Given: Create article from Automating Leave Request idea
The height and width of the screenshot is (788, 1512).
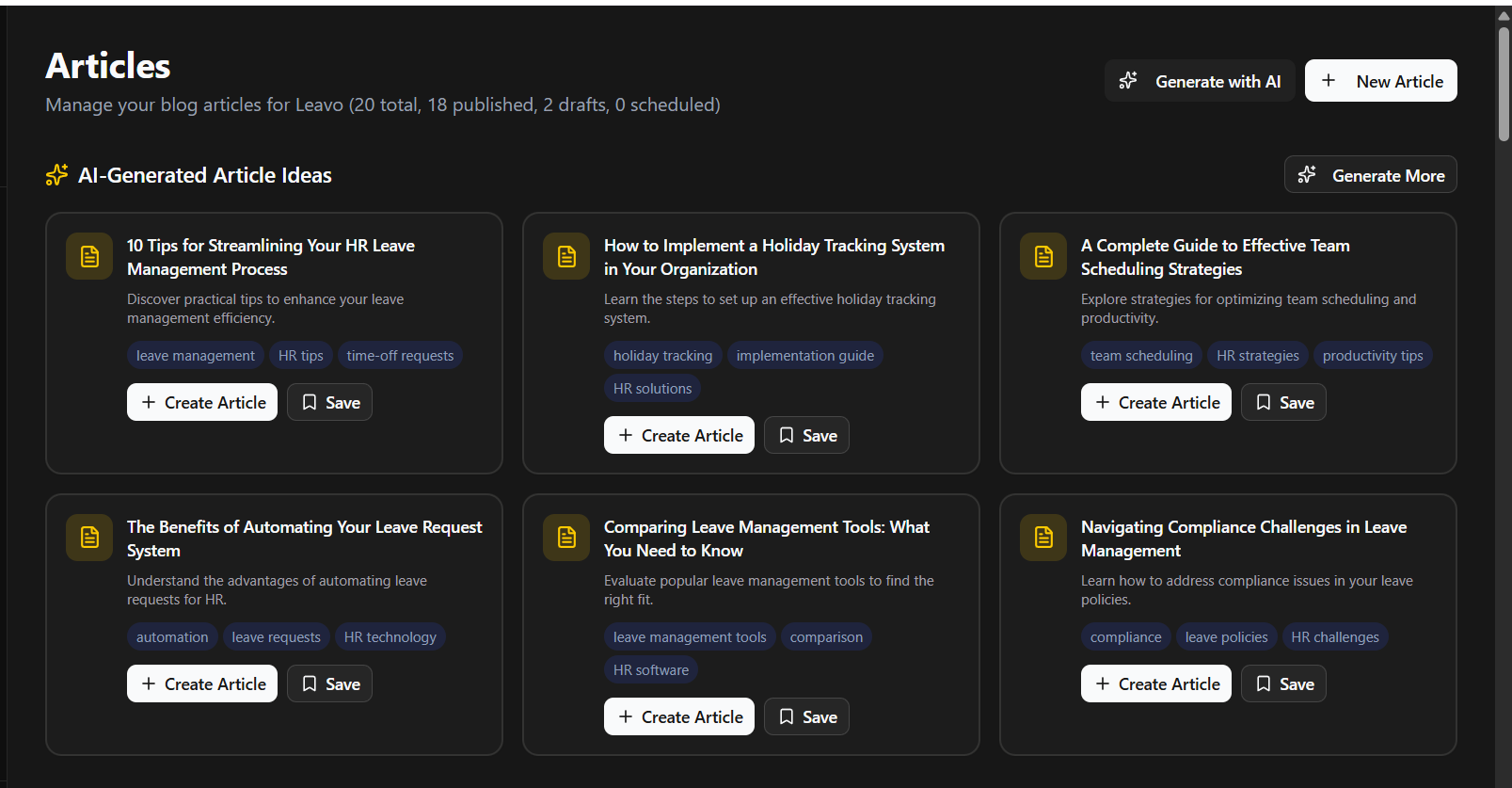Looking at the screenshot, I should (x=202, y=683).
